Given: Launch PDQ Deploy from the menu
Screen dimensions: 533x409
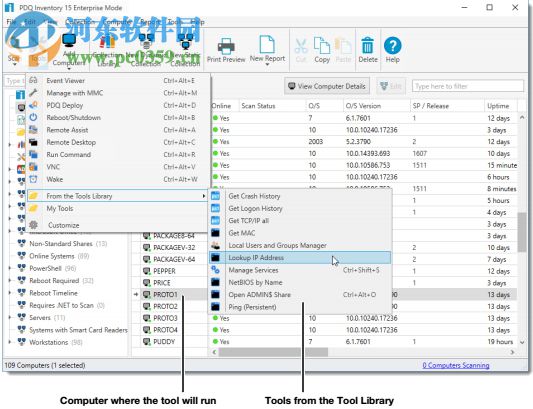Looking at the screenshot, I should click(x=118, y=105).
